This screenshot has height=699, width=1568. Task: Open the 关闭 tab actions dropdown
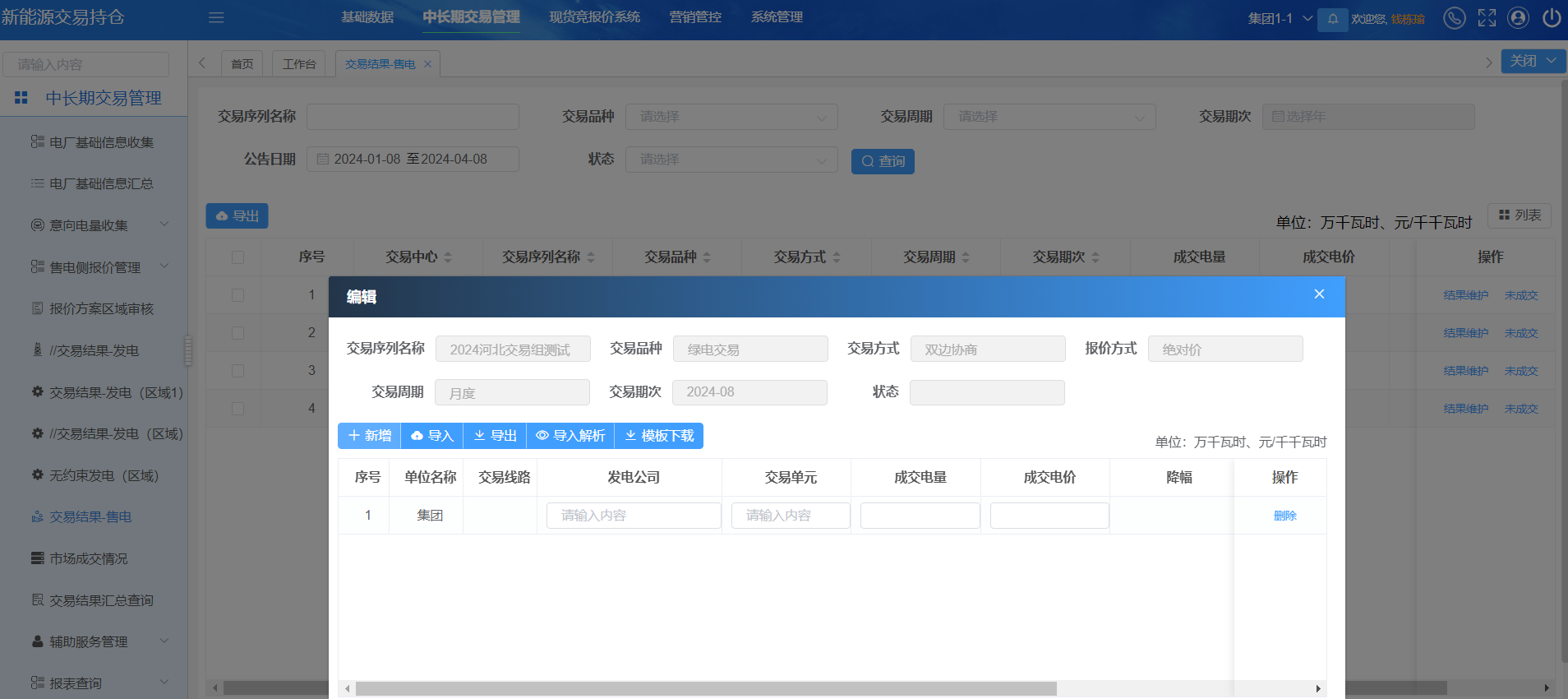point(1533,61)
